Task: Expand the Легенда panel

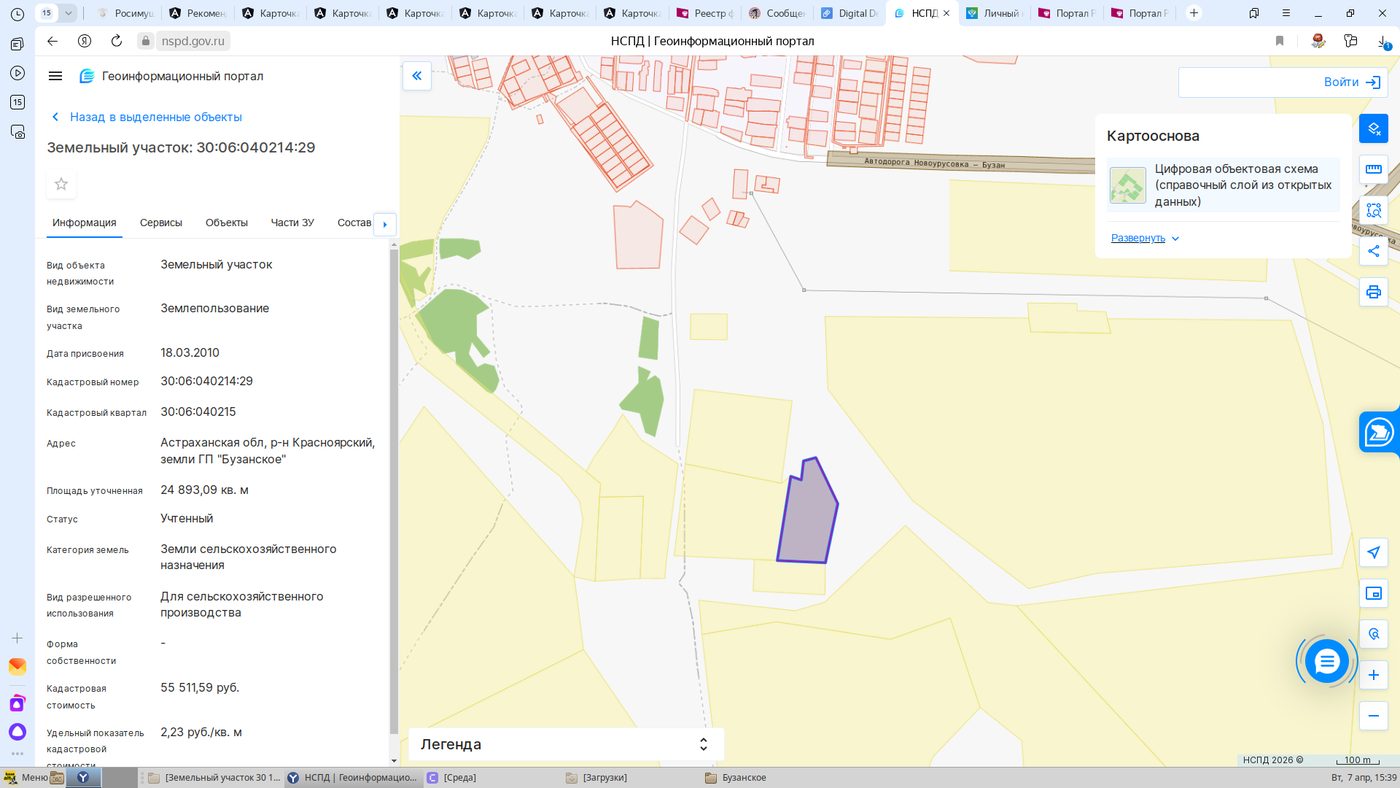Action: pyautogui.click(x=565, y=744)
